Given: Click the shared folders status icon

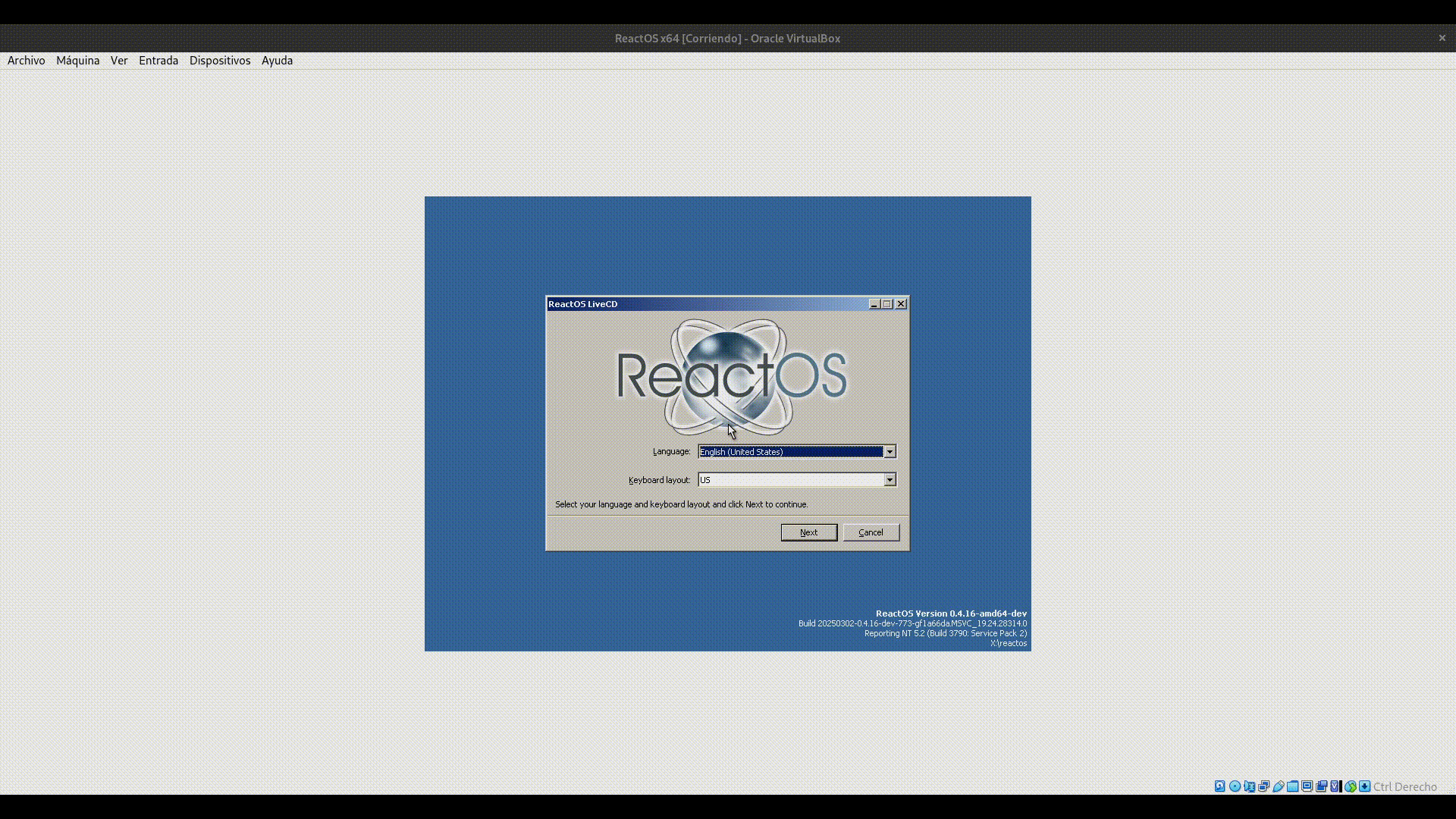Looking at the screenshot, I should point(1292,786).
